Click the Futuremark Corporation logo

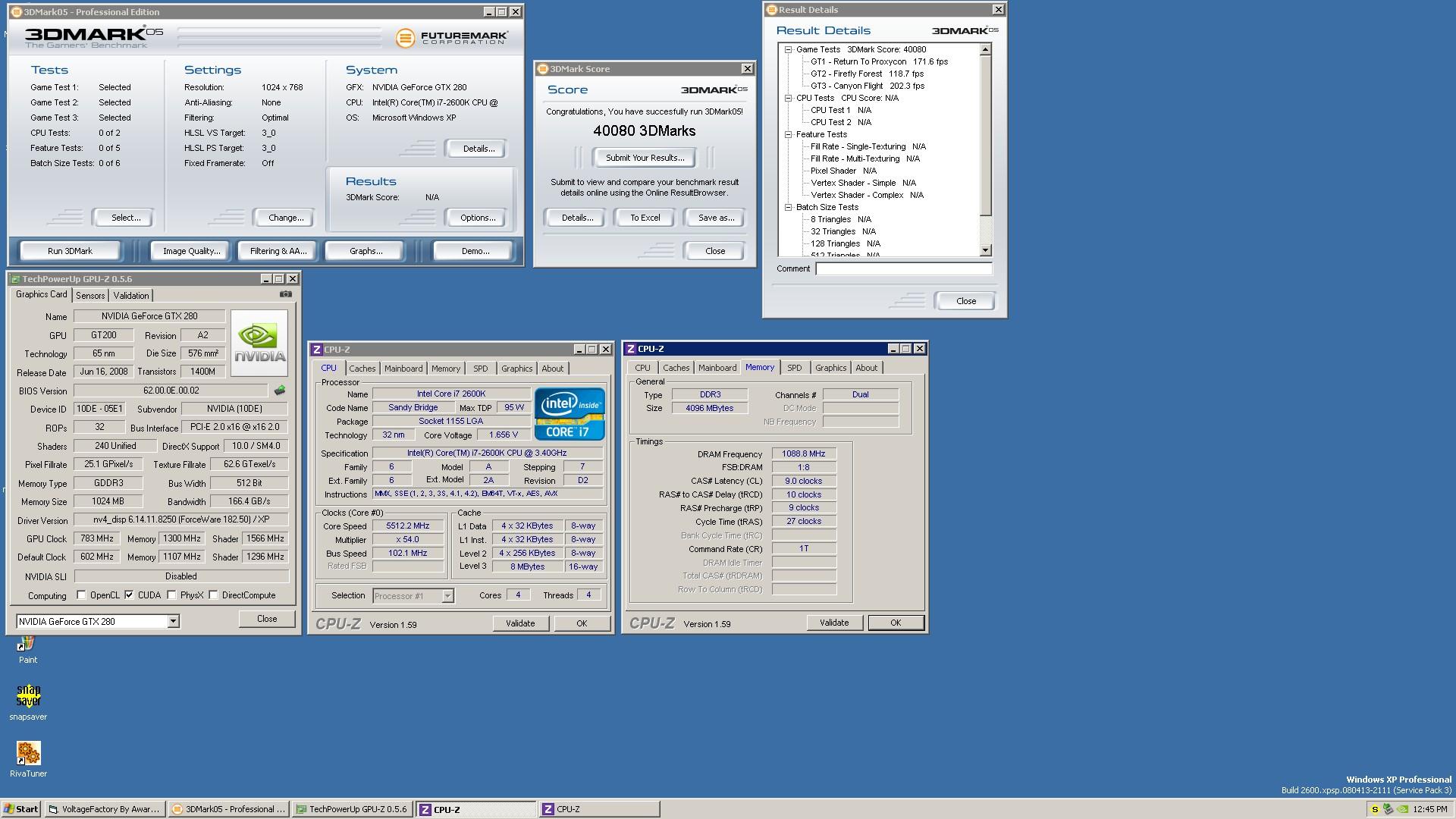tap(451, 37)
